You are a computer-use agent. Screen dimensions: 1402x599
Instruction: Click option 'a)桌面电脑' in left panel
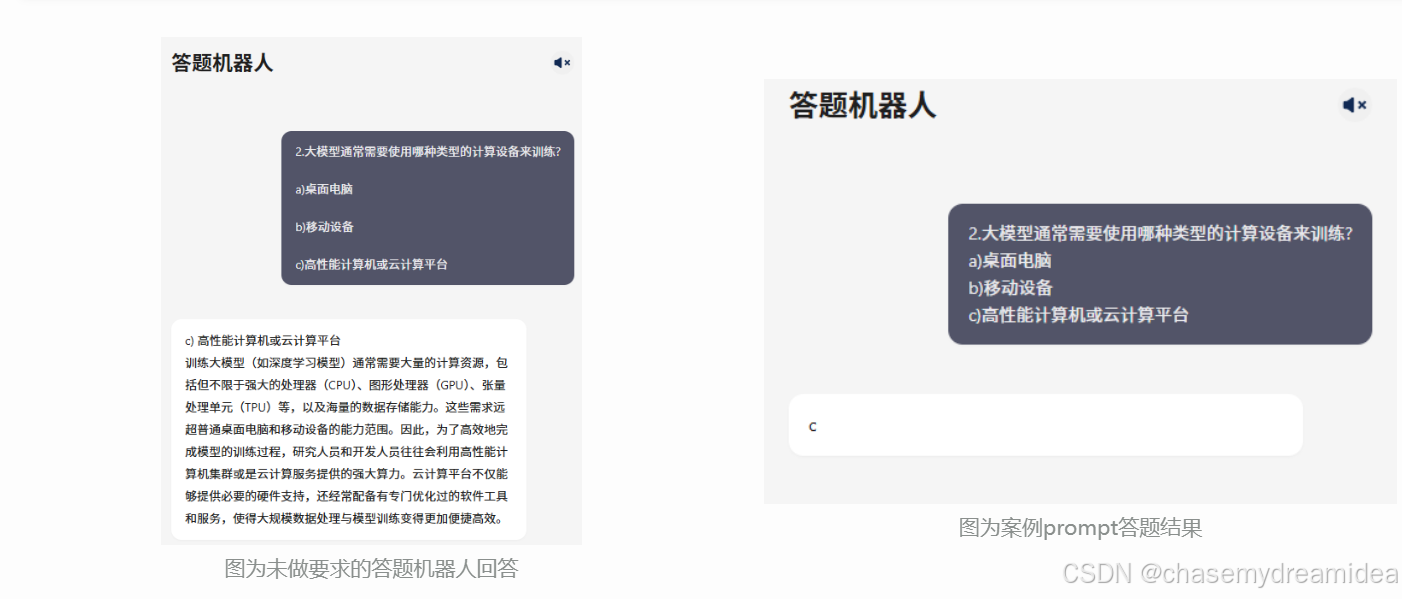point(324,189)
